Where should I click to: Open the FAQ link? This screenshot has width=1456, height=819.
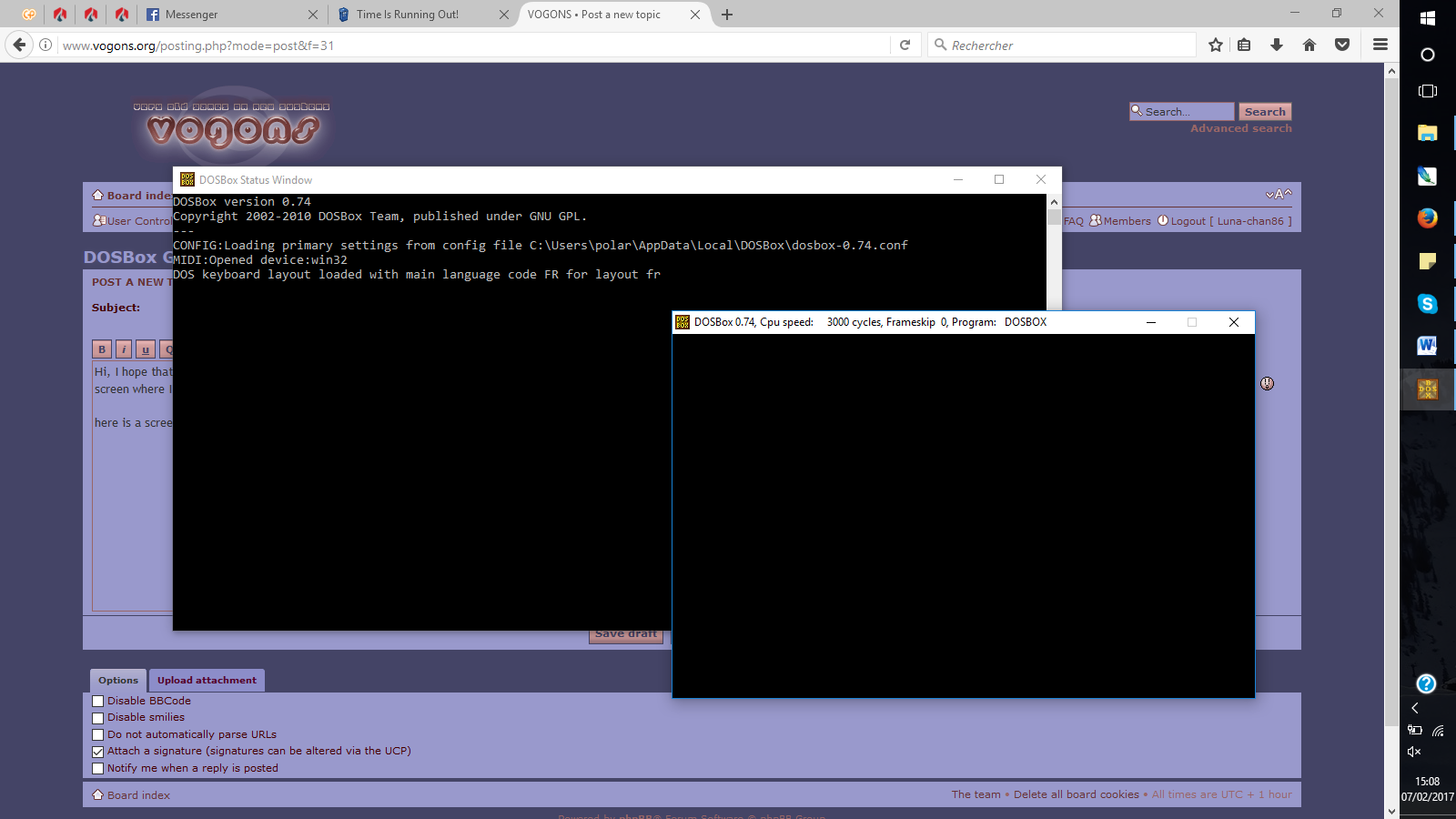pos(1074,221)
